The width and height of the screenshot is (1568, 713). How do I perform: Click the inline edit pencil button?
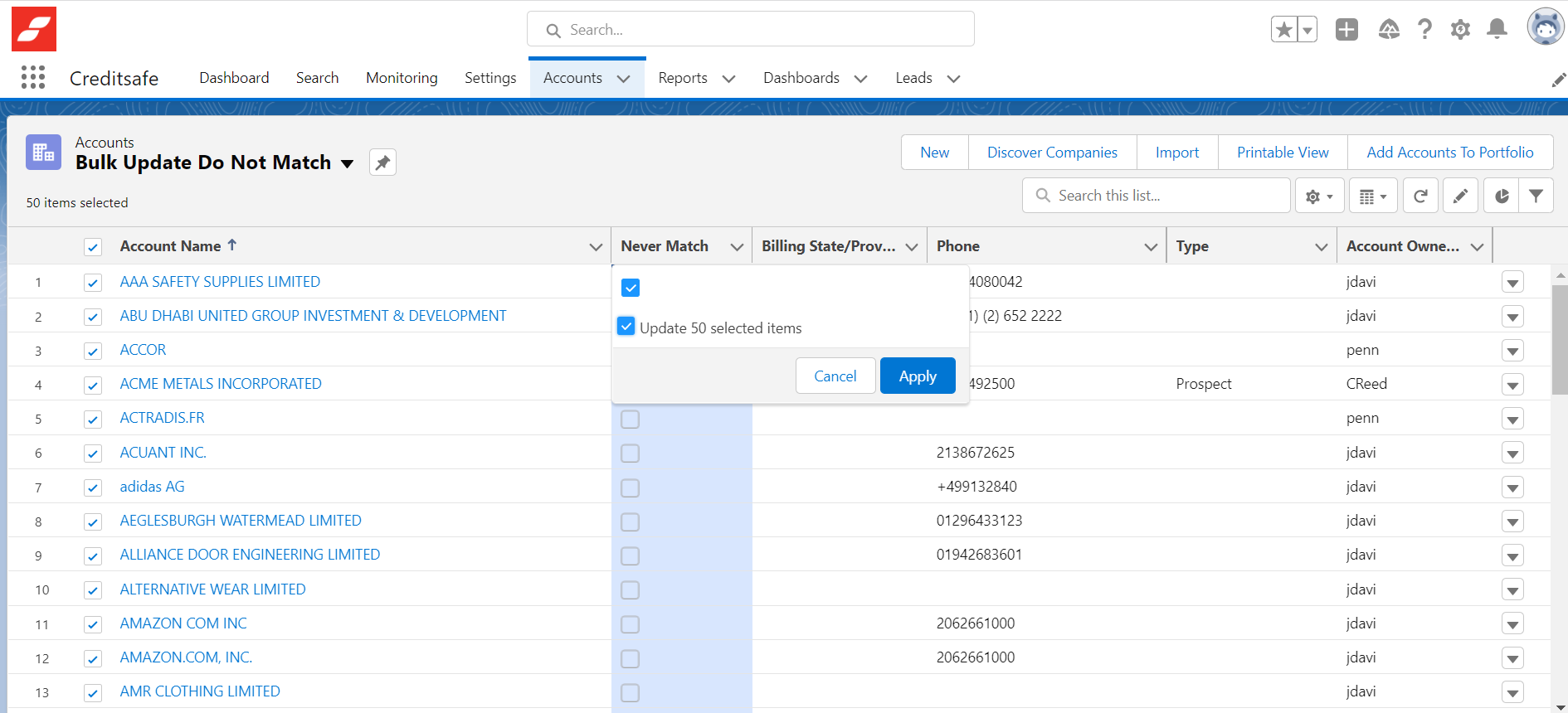(x=1460, y=196)
